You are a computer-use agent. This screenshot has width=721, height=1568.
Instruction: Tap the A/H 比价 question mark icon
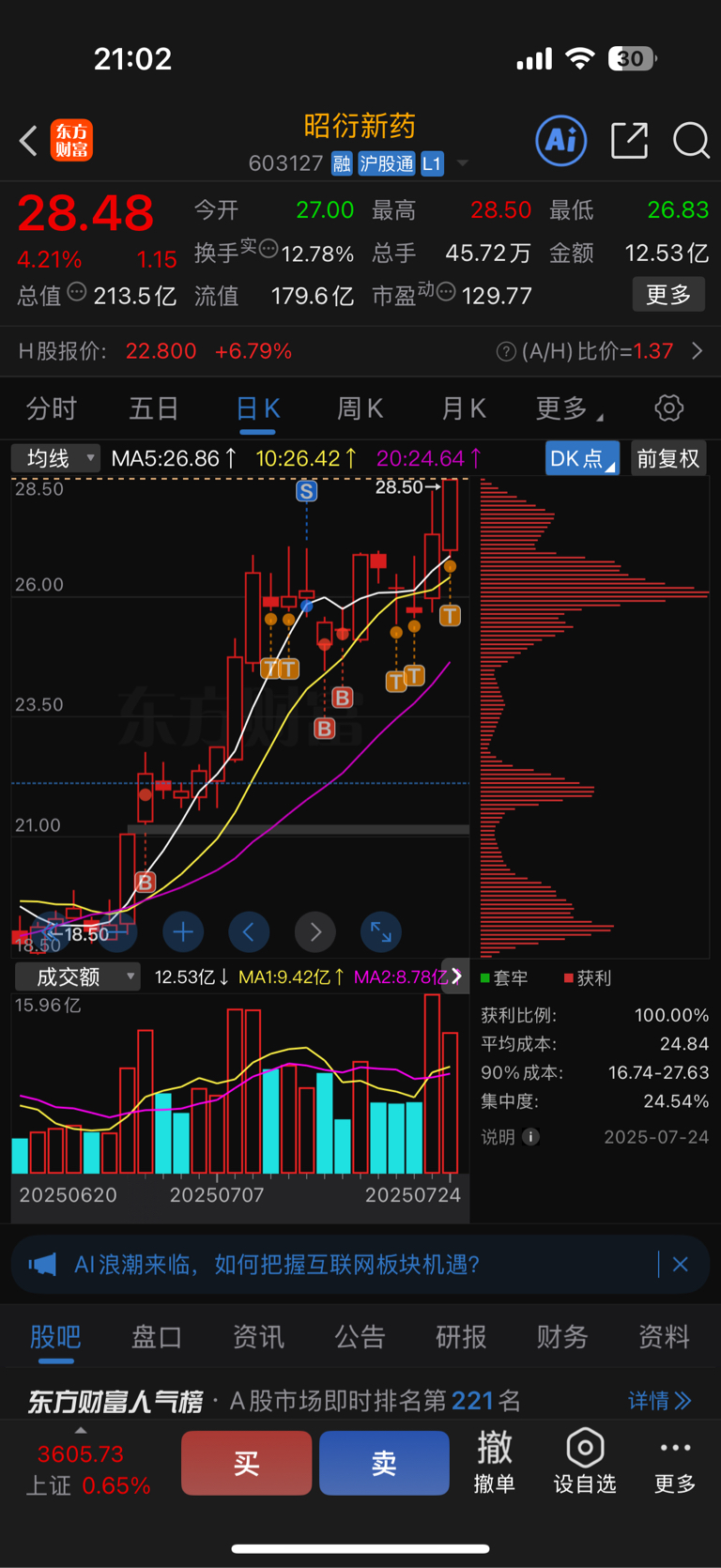[x=506, y=351]
